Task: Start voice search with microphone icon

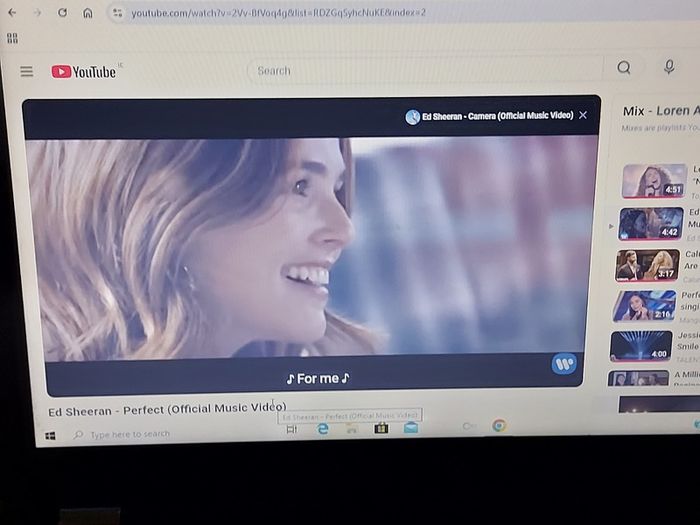Action: point(669,67)
